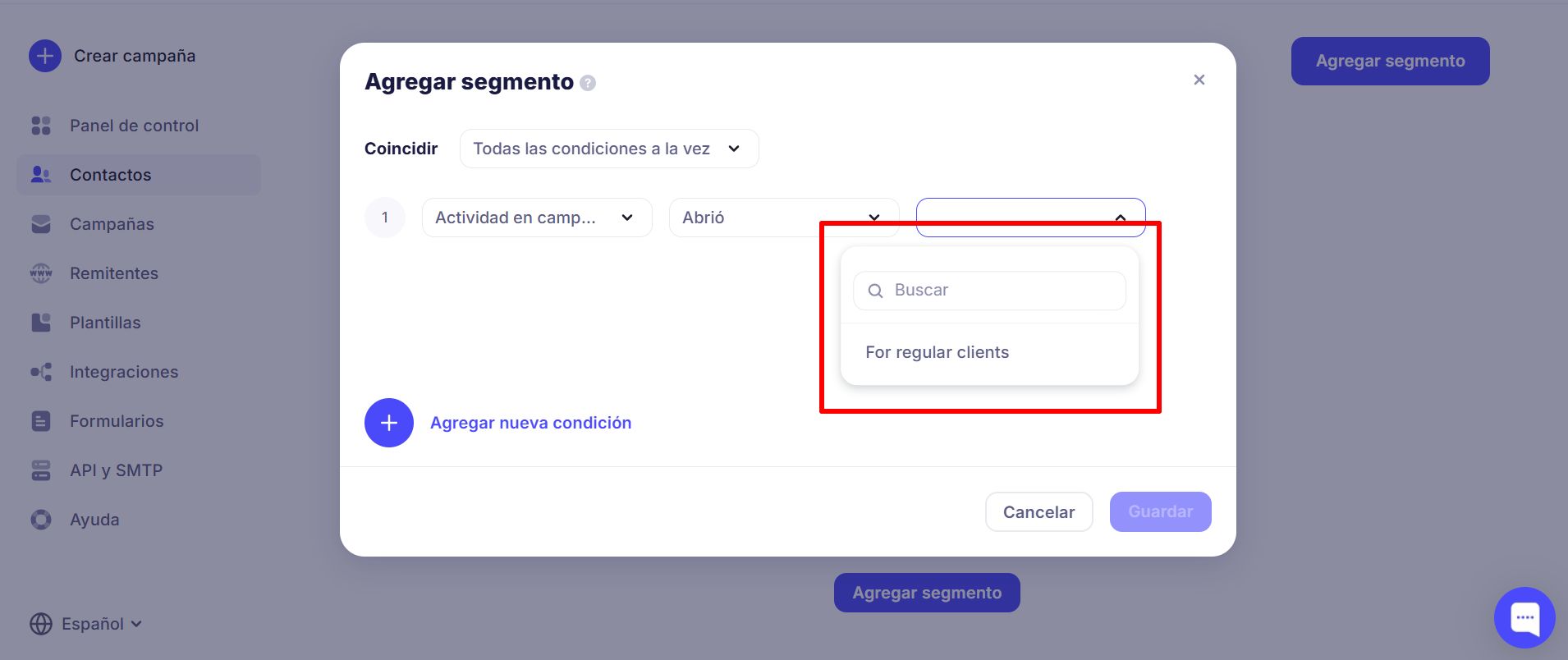Open the Abrió condition dropdown
The height and width of the screenshot is (660, 1568).
(782, 217)
